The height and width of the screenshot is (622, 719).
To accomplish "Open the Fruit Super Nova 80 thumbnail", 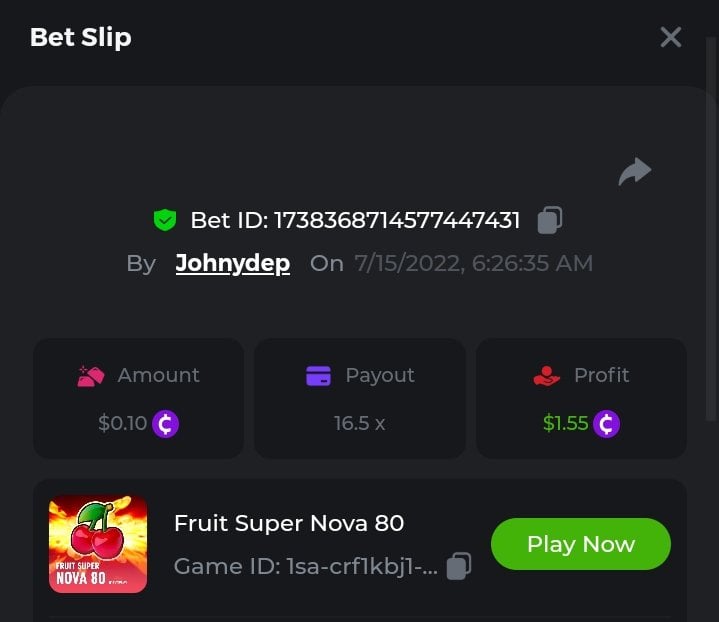I will 98,544.
